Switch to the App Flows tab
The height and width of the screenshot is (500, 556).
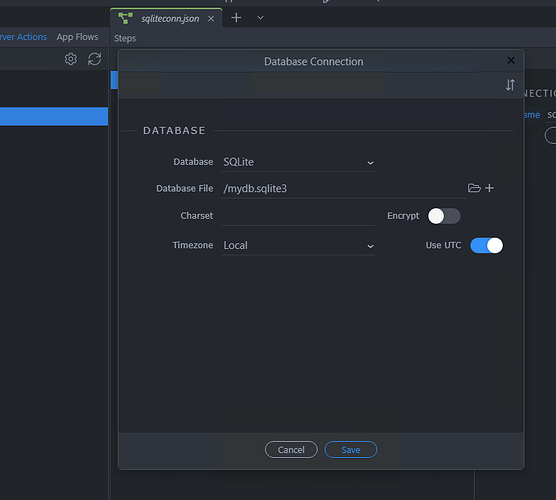tap(77, 37)
